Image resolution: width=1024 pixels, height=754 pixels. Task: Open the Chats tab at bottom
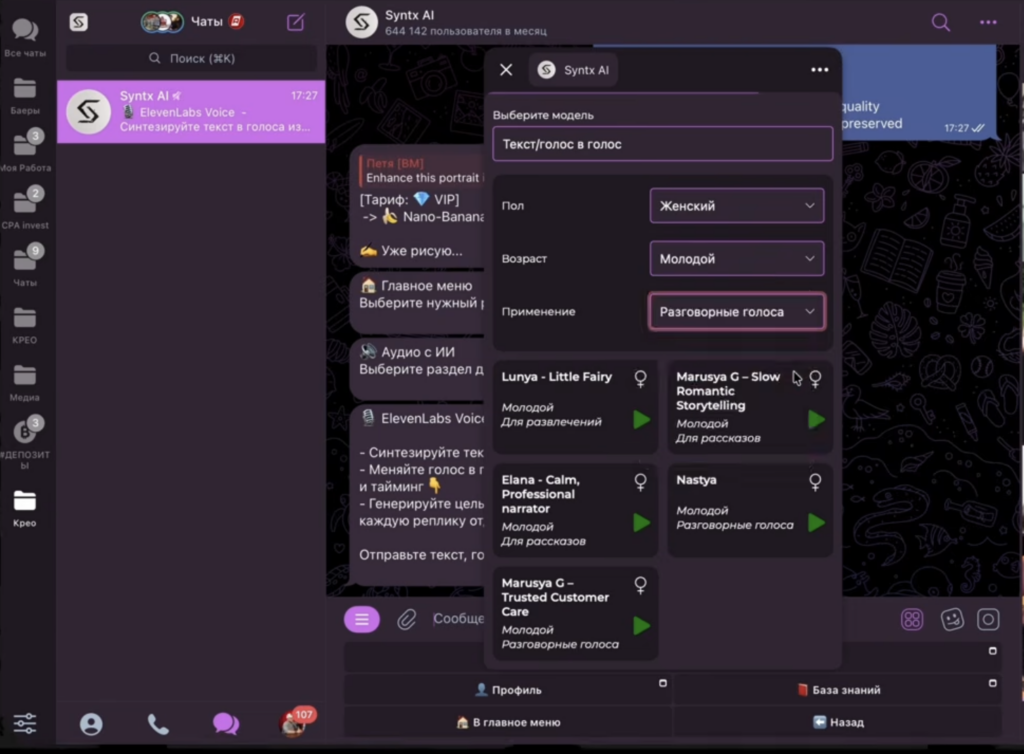[226, 724]
